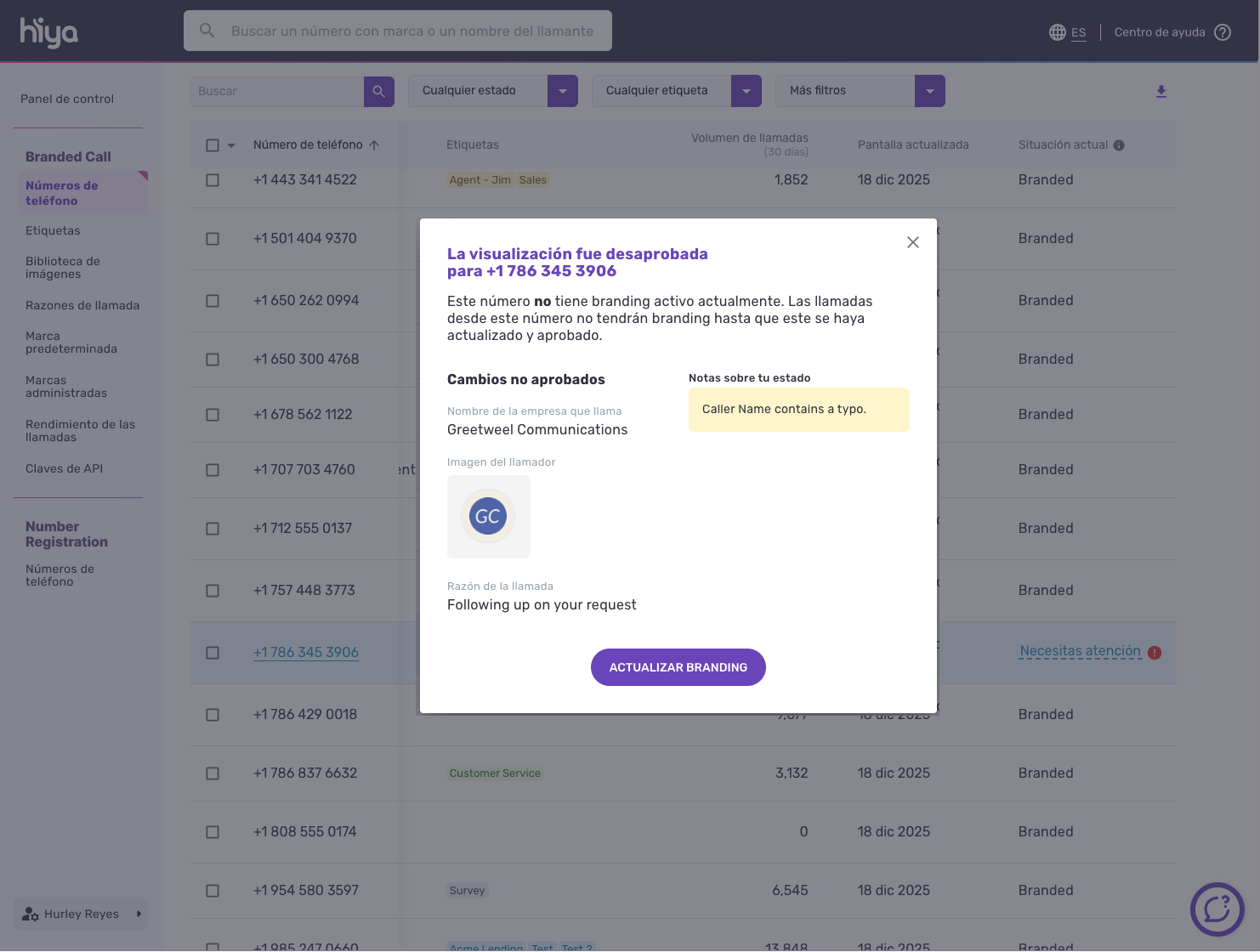Screen dimensions: 1260x952
Task: Go to Etiquetas in the sidebar
Action: click(x=53, y=230)
